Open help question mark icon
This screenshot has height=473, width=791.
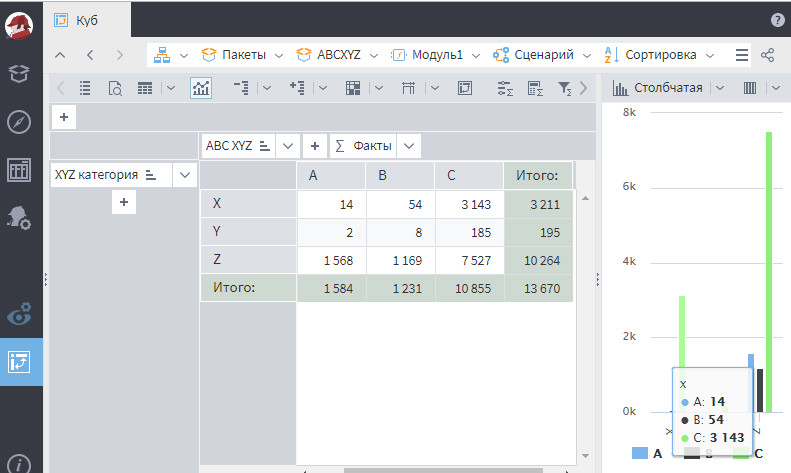point(778,20)
